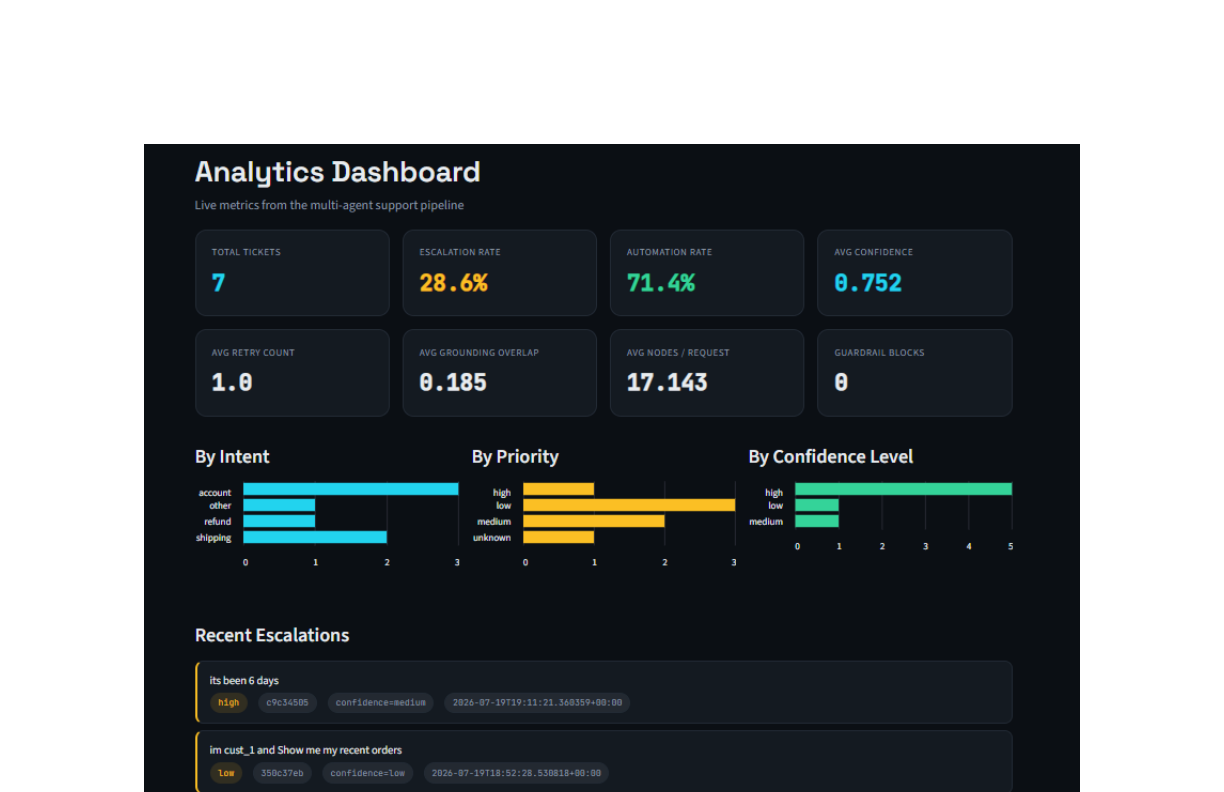Click the 'AVG RETRY COUNT' label
The image size is (1224, 792).
253,353
